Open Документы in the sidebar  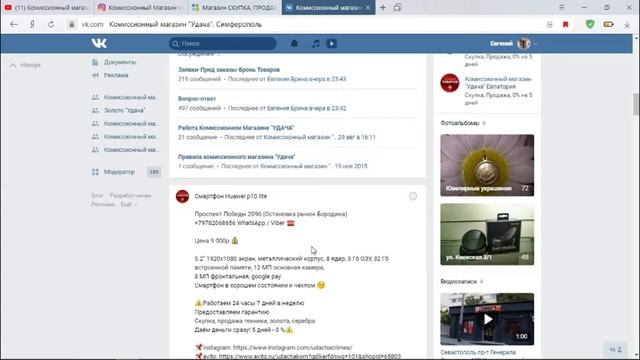[x=120, y=62]
